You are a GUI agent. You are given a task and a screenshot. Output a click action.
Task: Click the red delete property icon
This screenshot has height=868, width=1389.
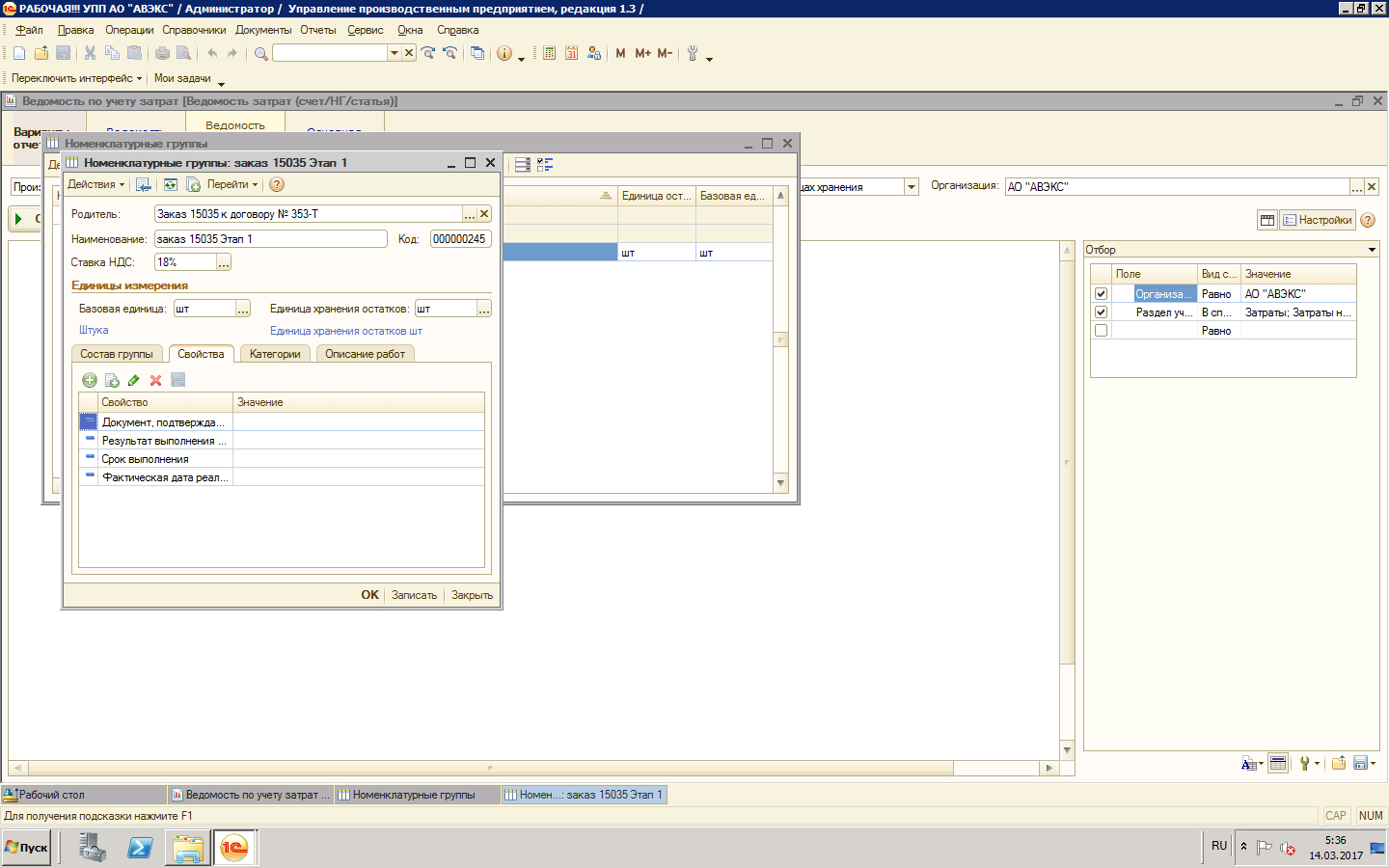click(155, 380)
